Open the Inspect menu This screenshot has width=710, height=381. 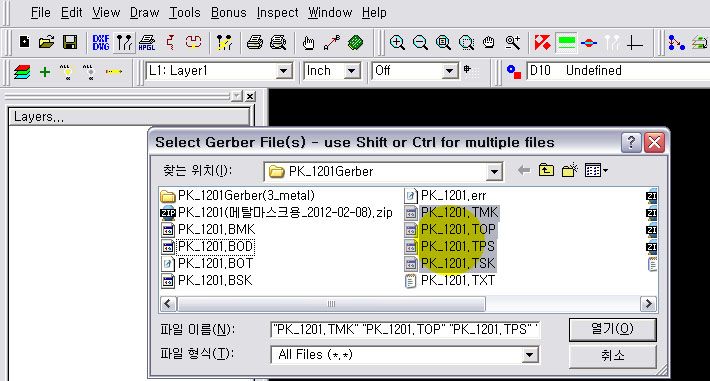coord(277,13)
